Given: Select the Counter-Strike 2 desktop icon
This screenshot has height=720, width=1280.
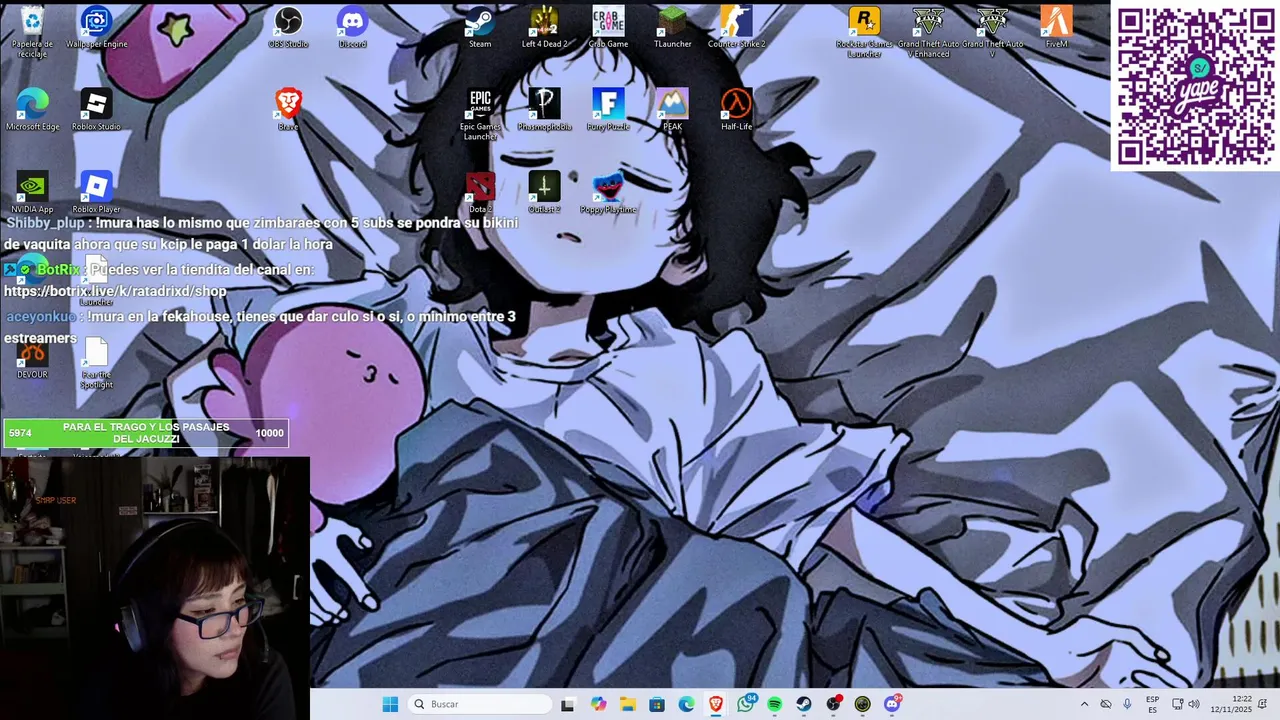Looking at the screenshot, I should pyautogui.click(x=736, y=27).
